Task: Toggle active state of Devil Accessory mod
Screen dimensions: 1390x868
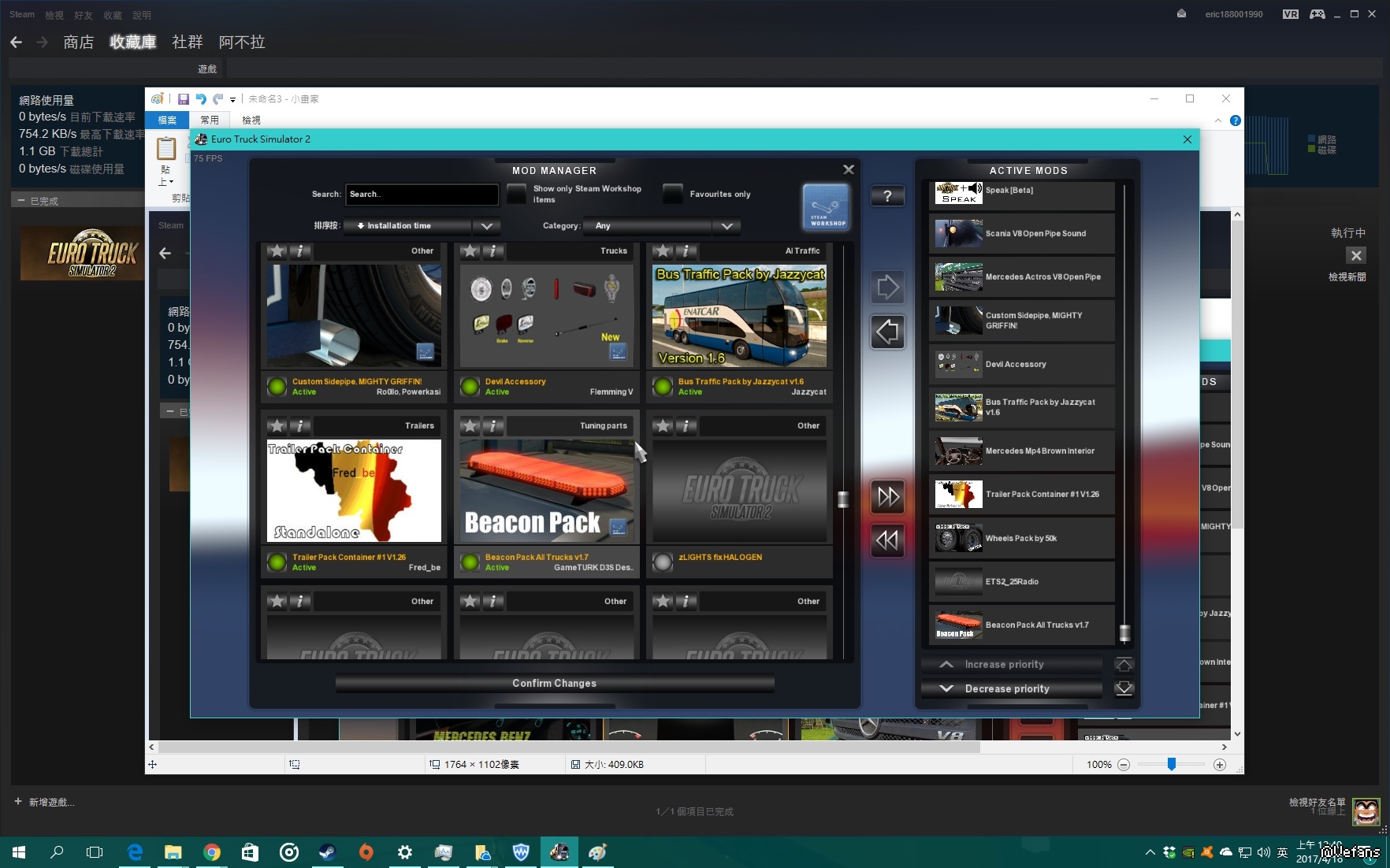Action: point(470,387)
